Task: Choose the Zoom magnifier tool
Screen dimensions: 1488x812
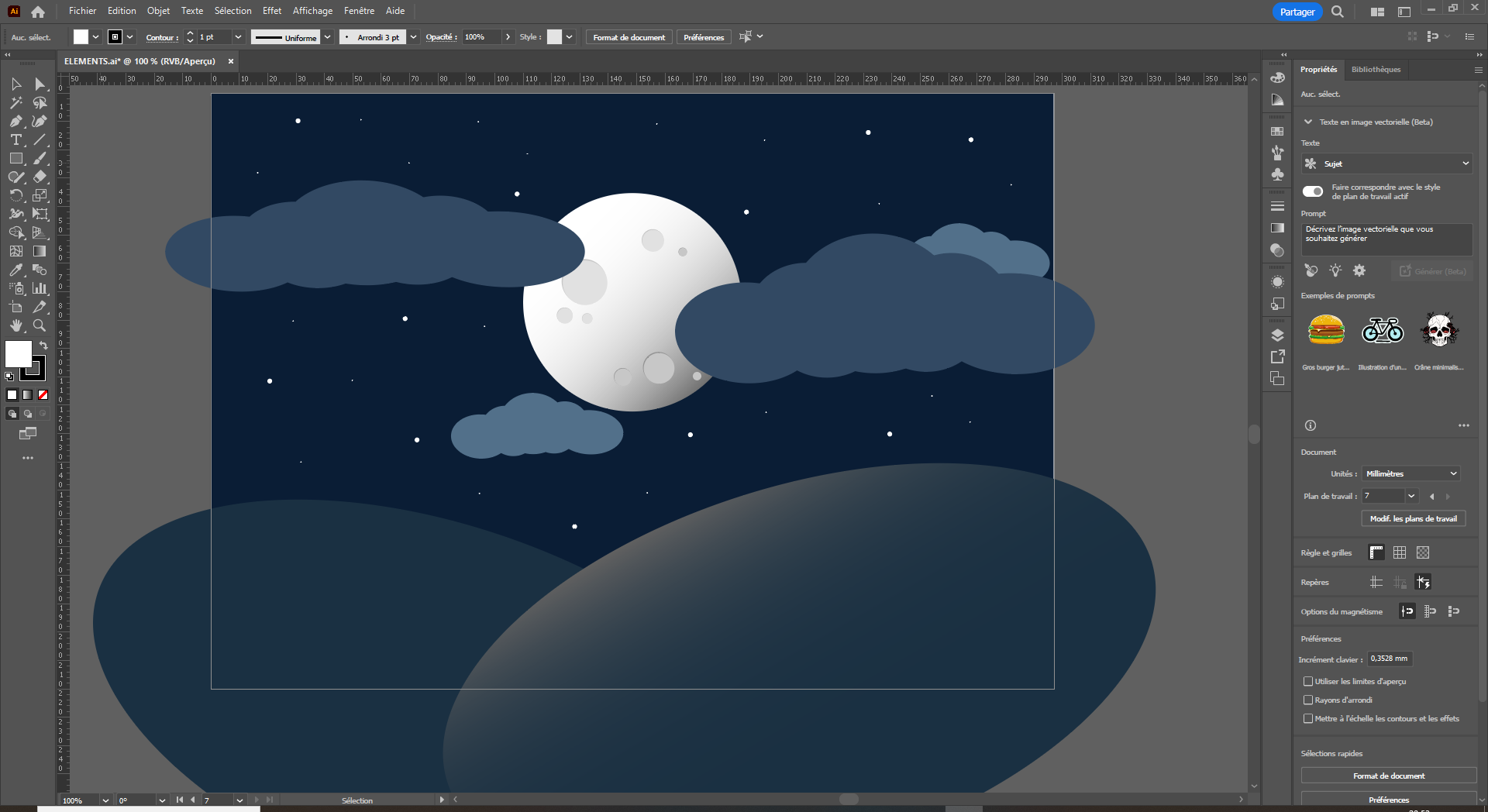Action: [40, 325]
